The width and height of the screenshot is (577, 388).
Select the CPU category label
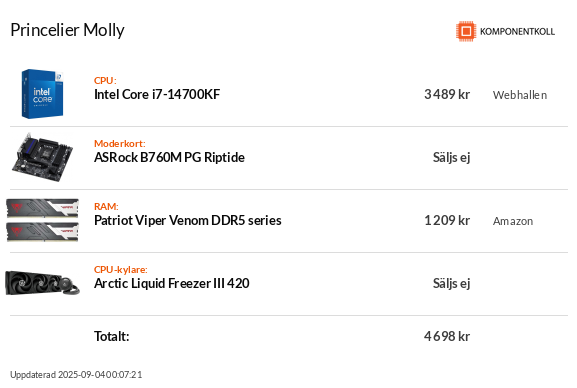[105, 80]
